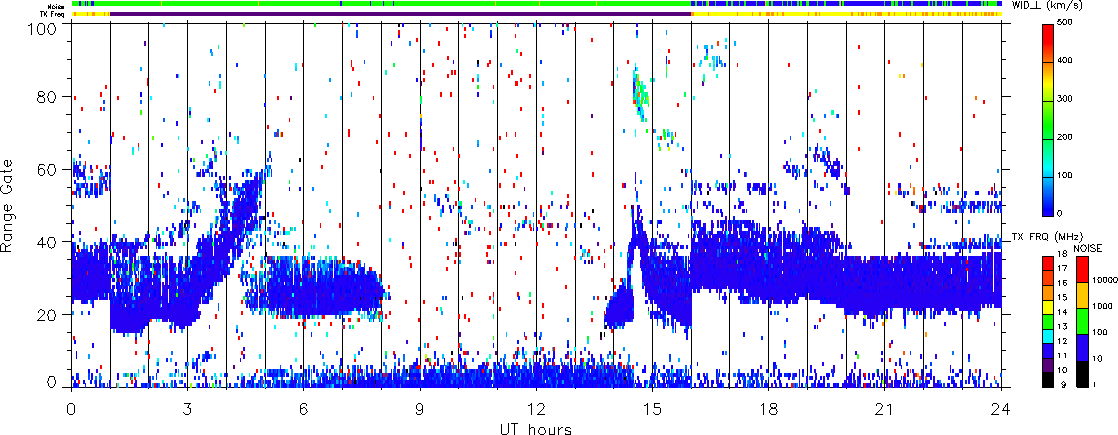Click the spectral width rainbow color bar
Viewport: 1118px width, 435px height.
[1048, 120]
